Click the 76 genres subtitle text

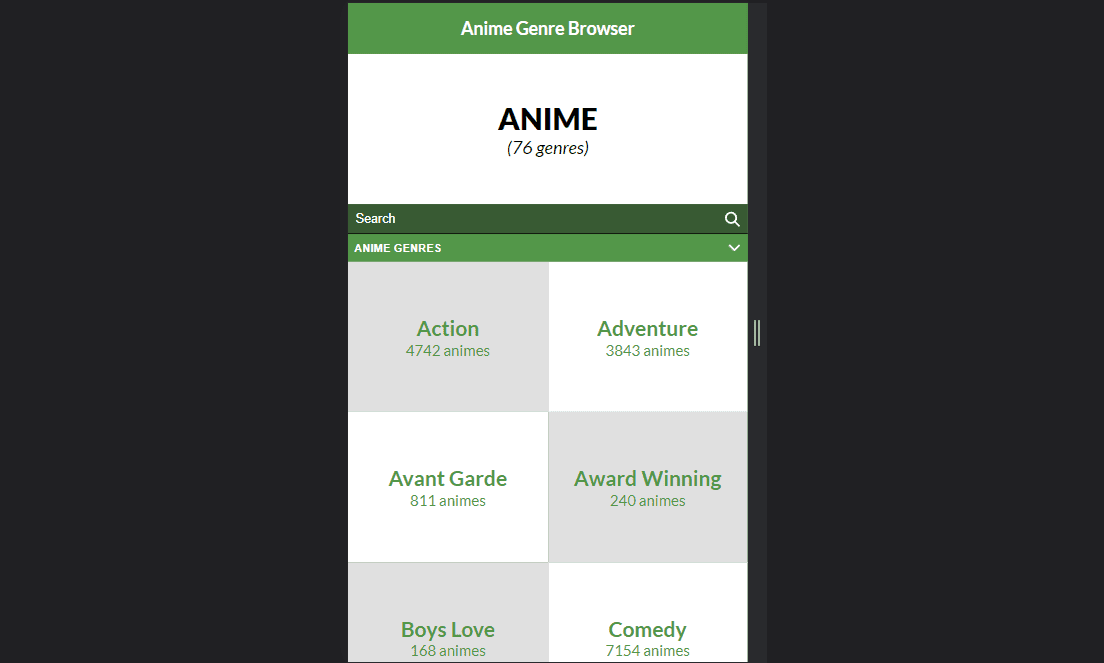[547, 148]
